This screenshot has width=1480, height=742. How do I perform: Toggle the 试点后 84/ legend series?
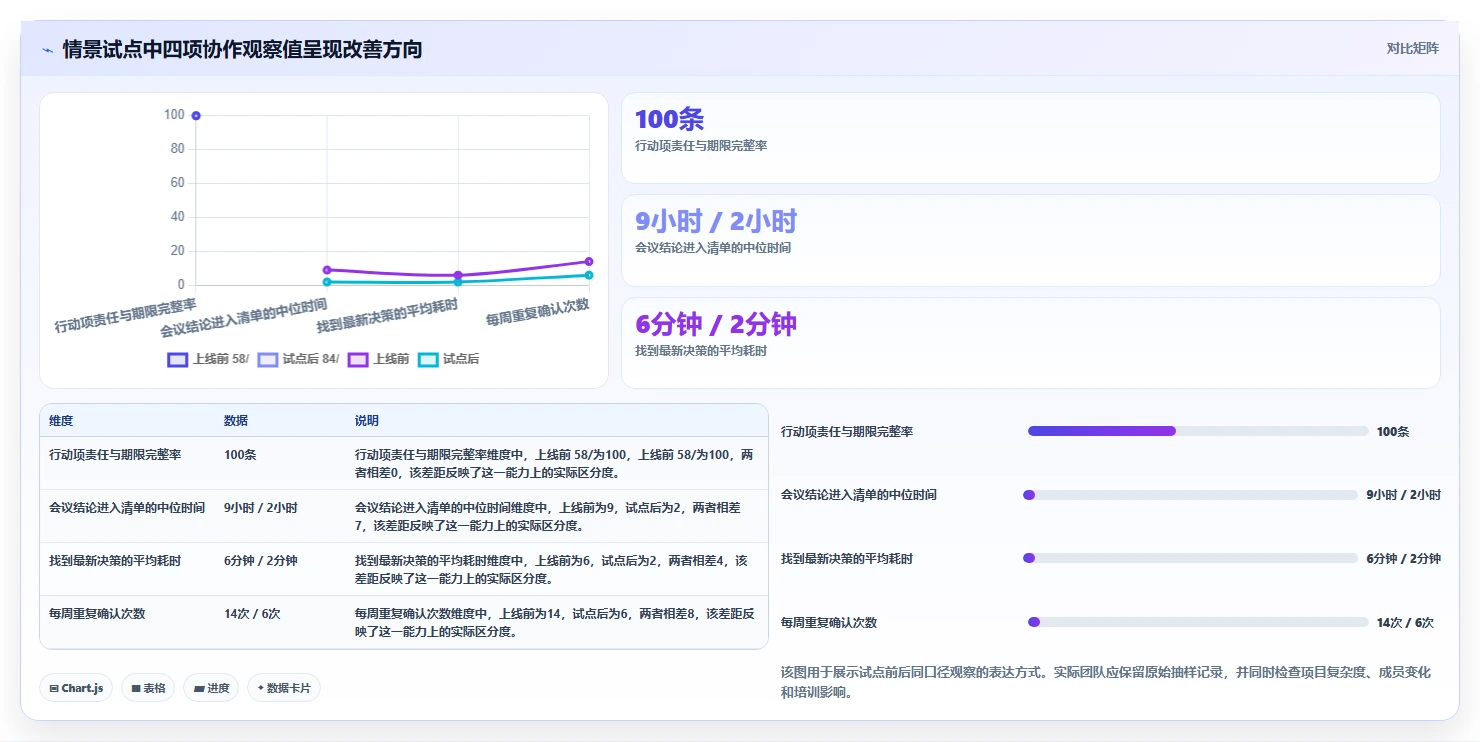pos(298,359)
